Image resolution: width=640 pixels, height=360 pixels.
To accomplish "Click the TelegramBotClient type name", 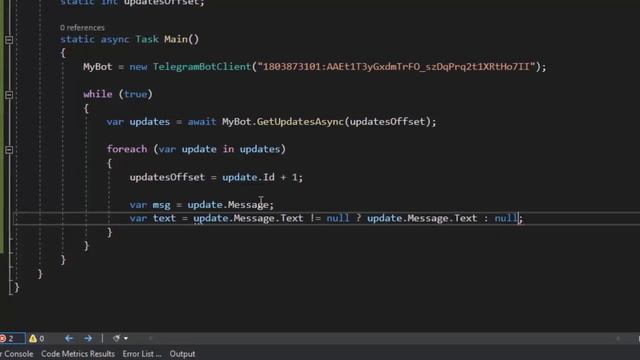I will 202,67.
